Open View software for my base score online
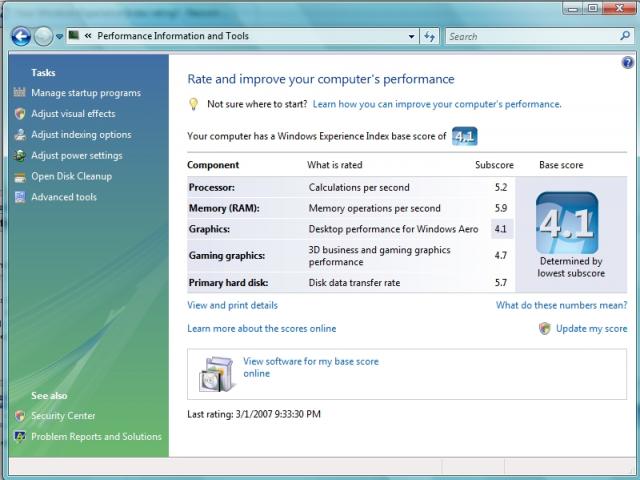Screen dimensions: 640x480 pos(311,367)
